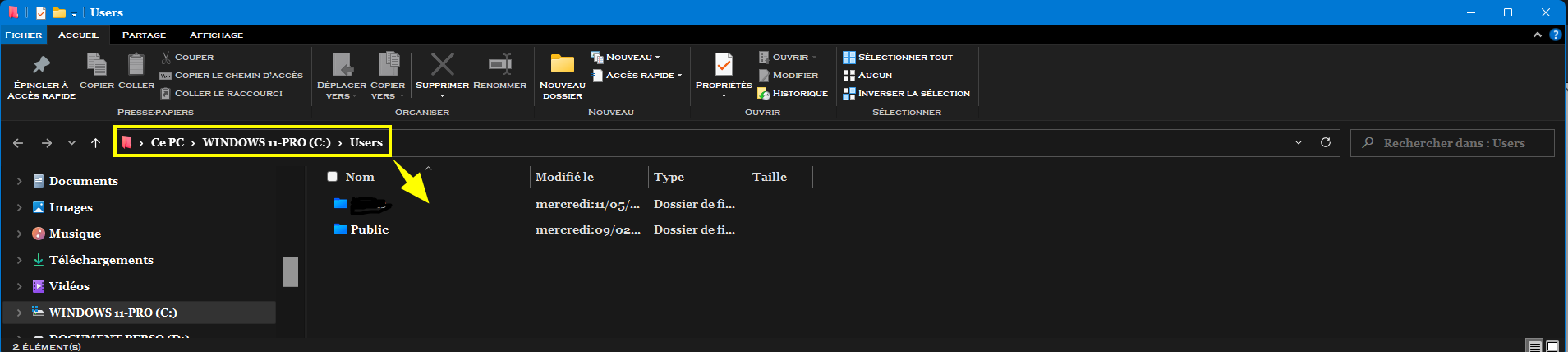Click WINDOWS 11-PRO (C:) breadcrumb
This screenshot has width=1568, height=352.
[266, 142]
